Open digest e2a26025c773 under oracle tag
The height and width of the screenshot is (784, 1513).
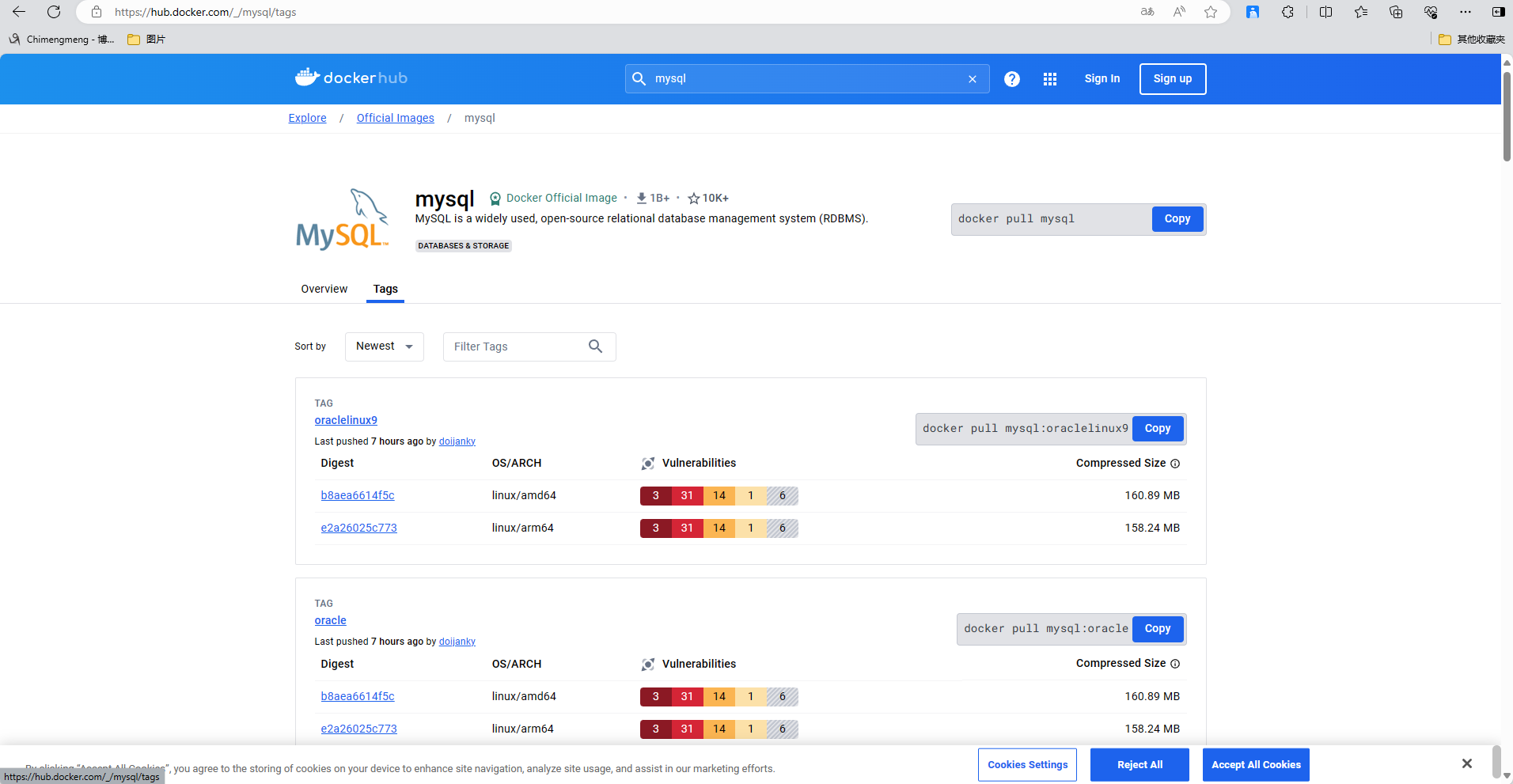click(x=359, y=729)
